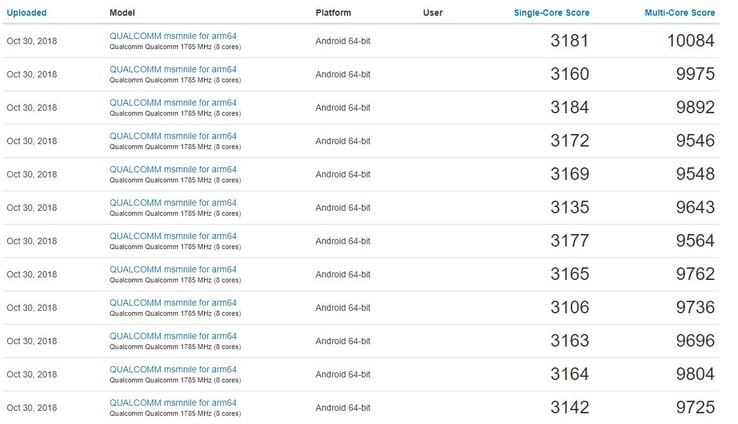Click the Platform column header
This screenshot has height=424, width=738.
(332, 13)
